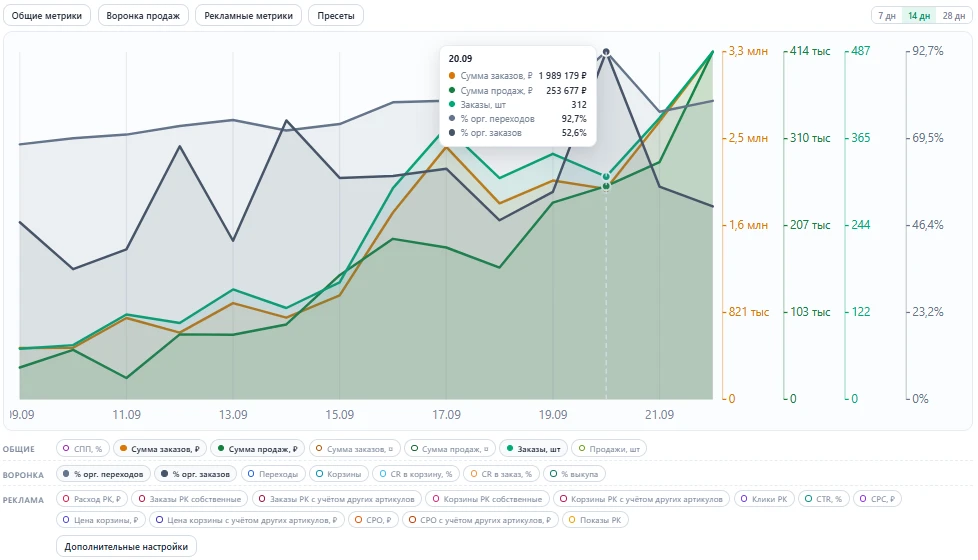The width and height of the screenshot is (978, 560).
Task: Click the ВОРОНКА group label
Action: (x=23, y=475)
